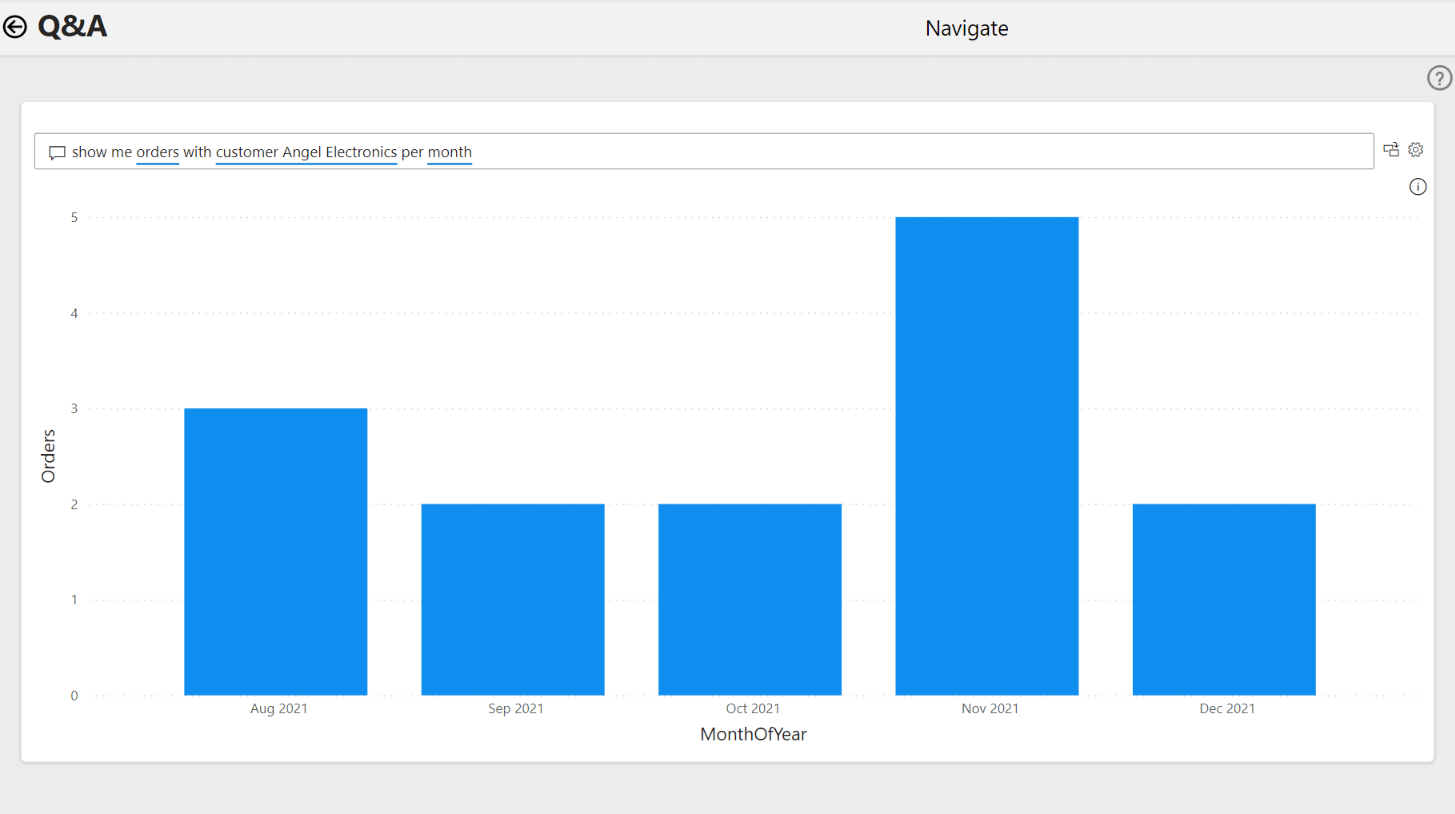Image resolution: width=1455 pixels, height=814 pixels.
Task: Click the Q&A page heading
Action: pos(72,27)
